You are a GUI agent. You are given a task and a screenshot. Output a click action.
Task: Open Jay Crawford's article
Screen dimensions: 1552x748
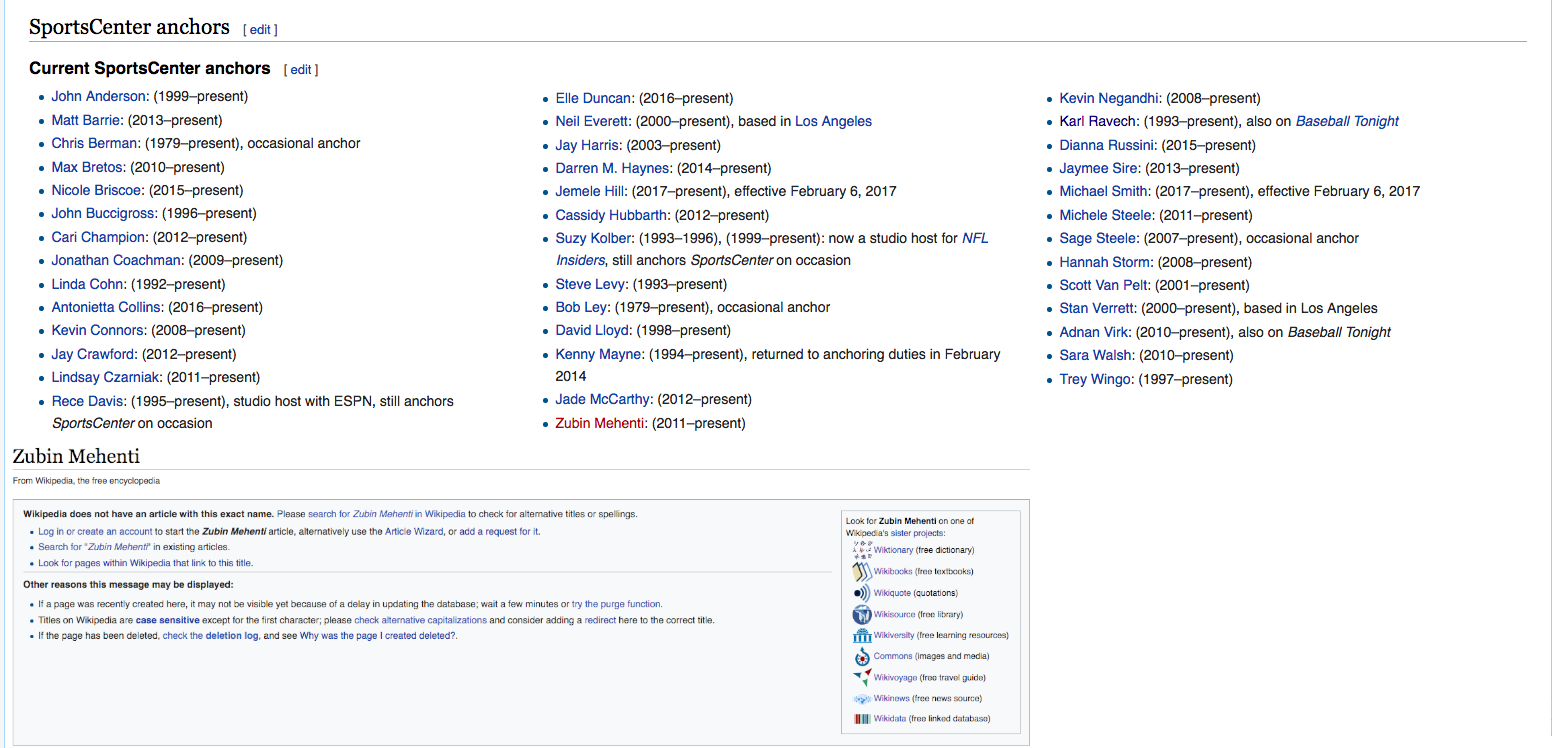point(93,354)
